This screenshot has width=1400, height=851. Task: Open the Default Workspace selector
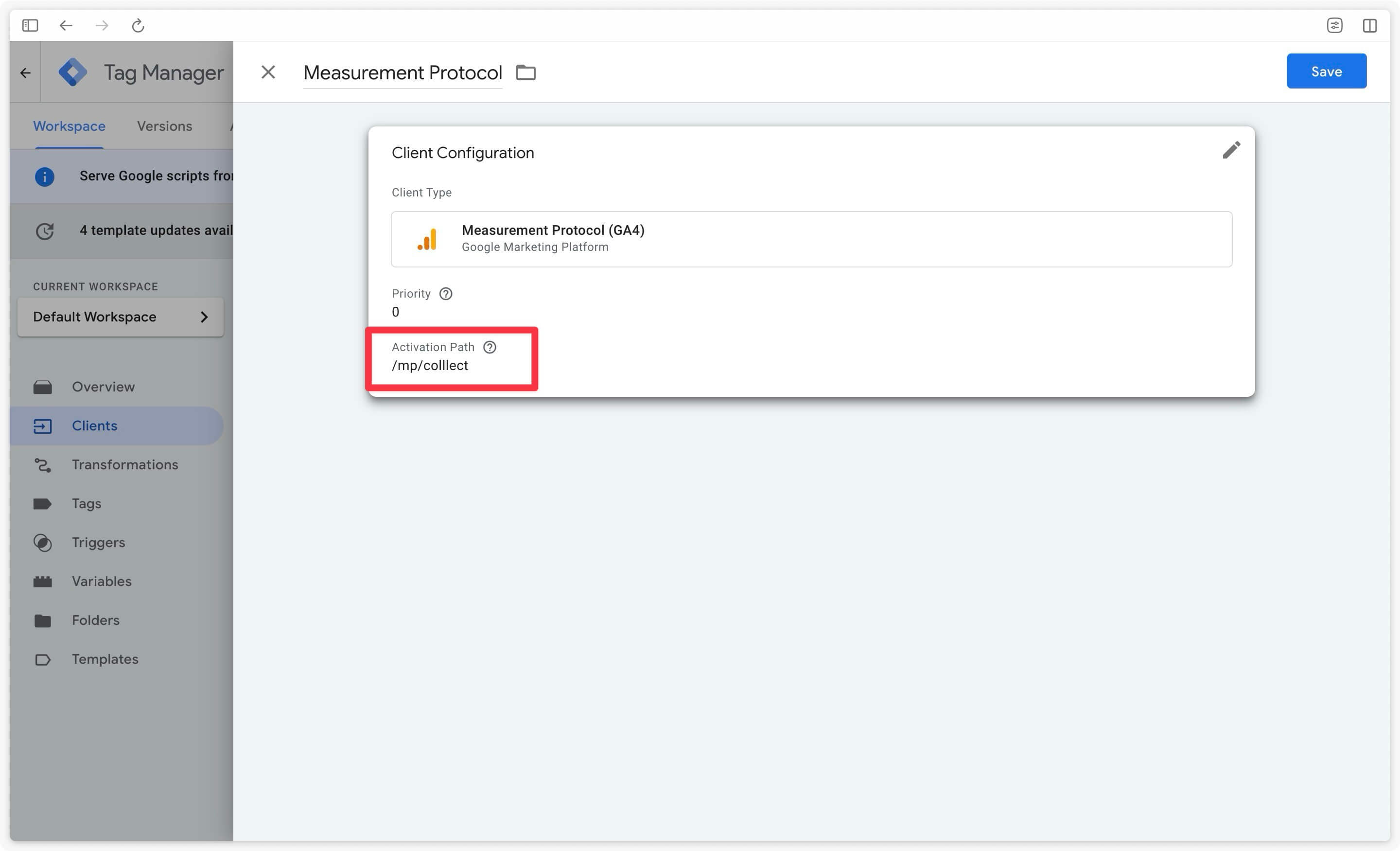(121, 317)
